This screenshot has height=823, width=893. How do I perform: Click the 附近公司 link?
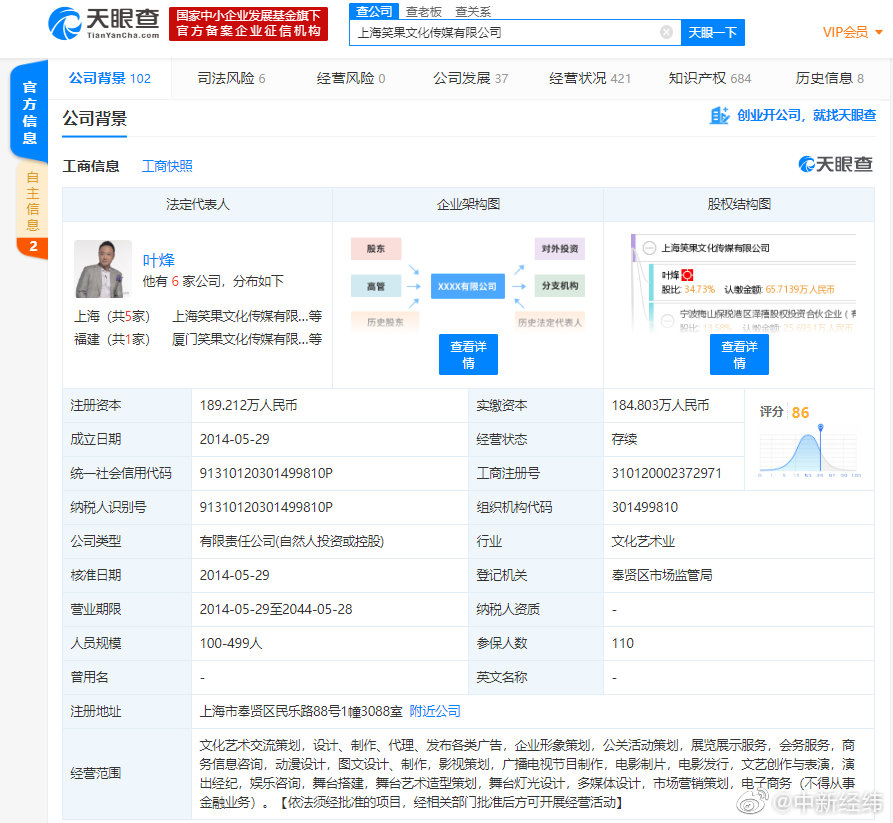(435, 711)
